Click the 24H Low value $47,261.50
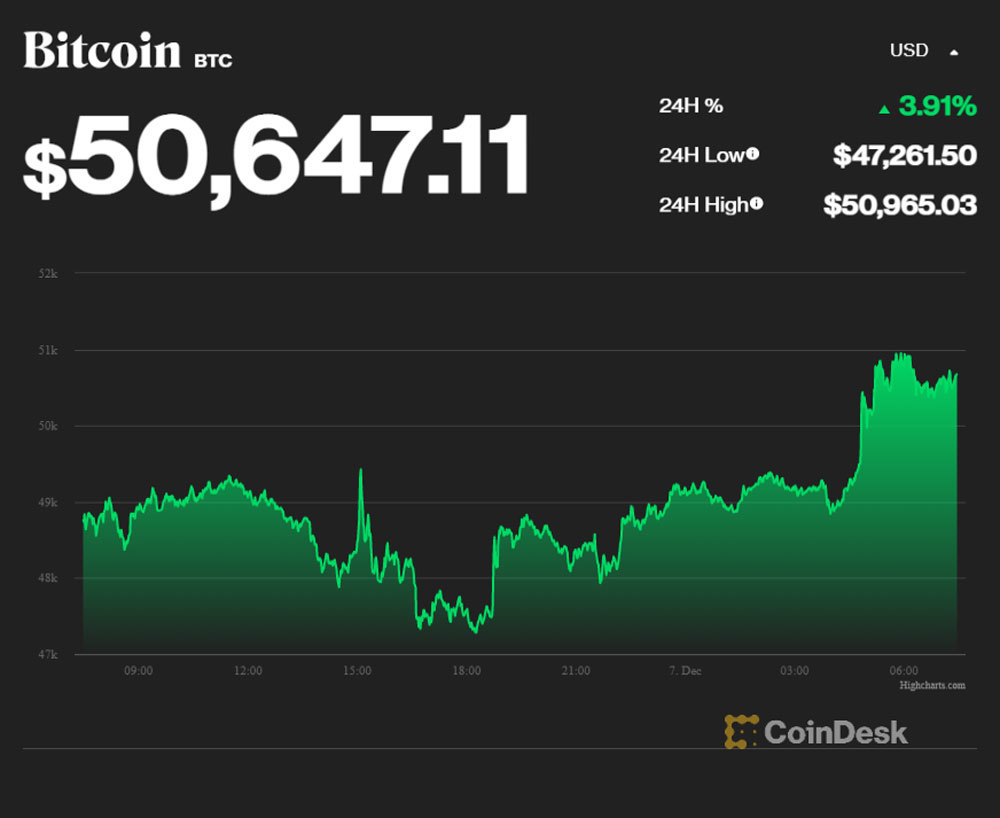Screen dimensions: 1000x818 click(905, 155)
